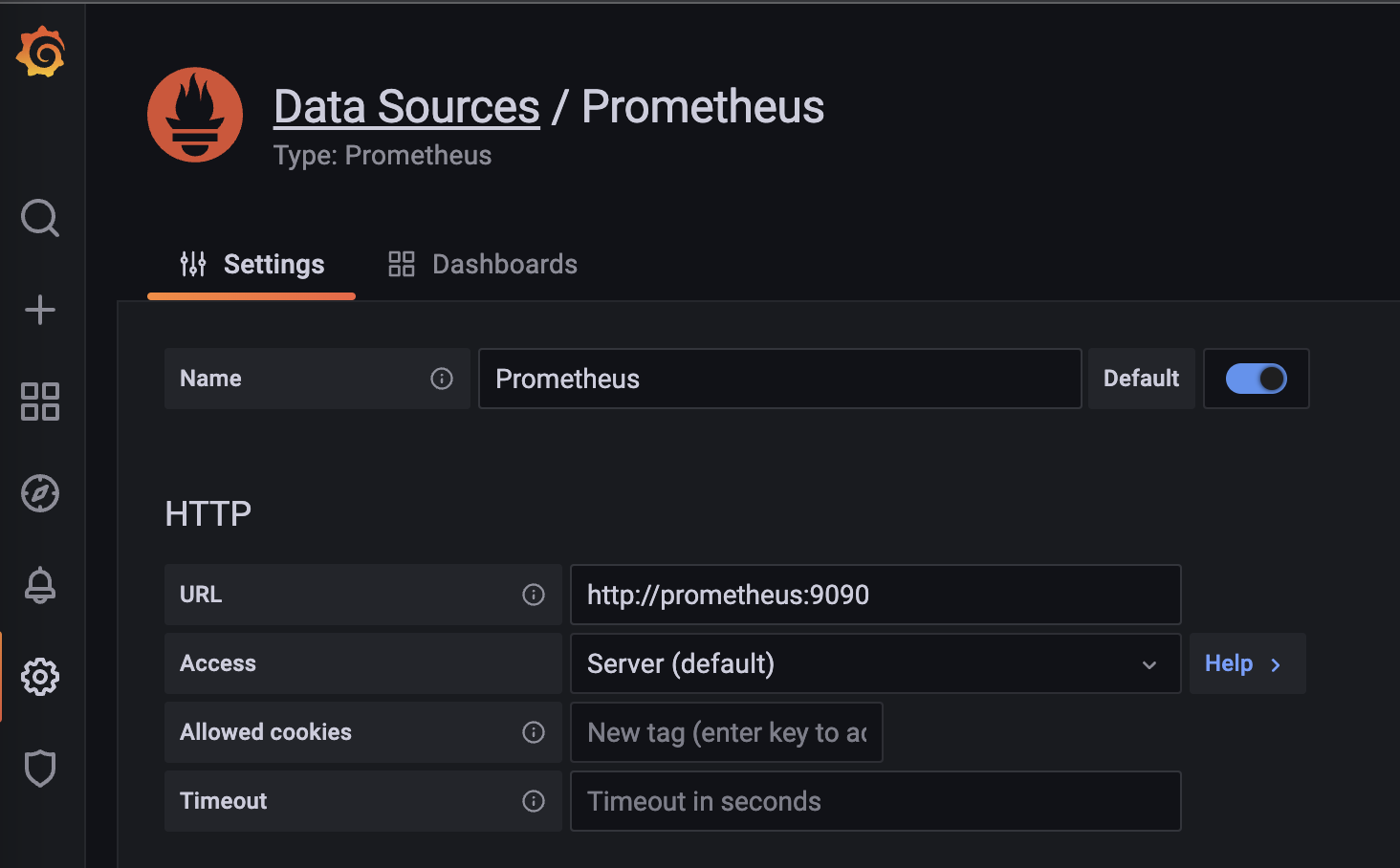Click the sliders icon on Settings tab

[x=193, y=264]
